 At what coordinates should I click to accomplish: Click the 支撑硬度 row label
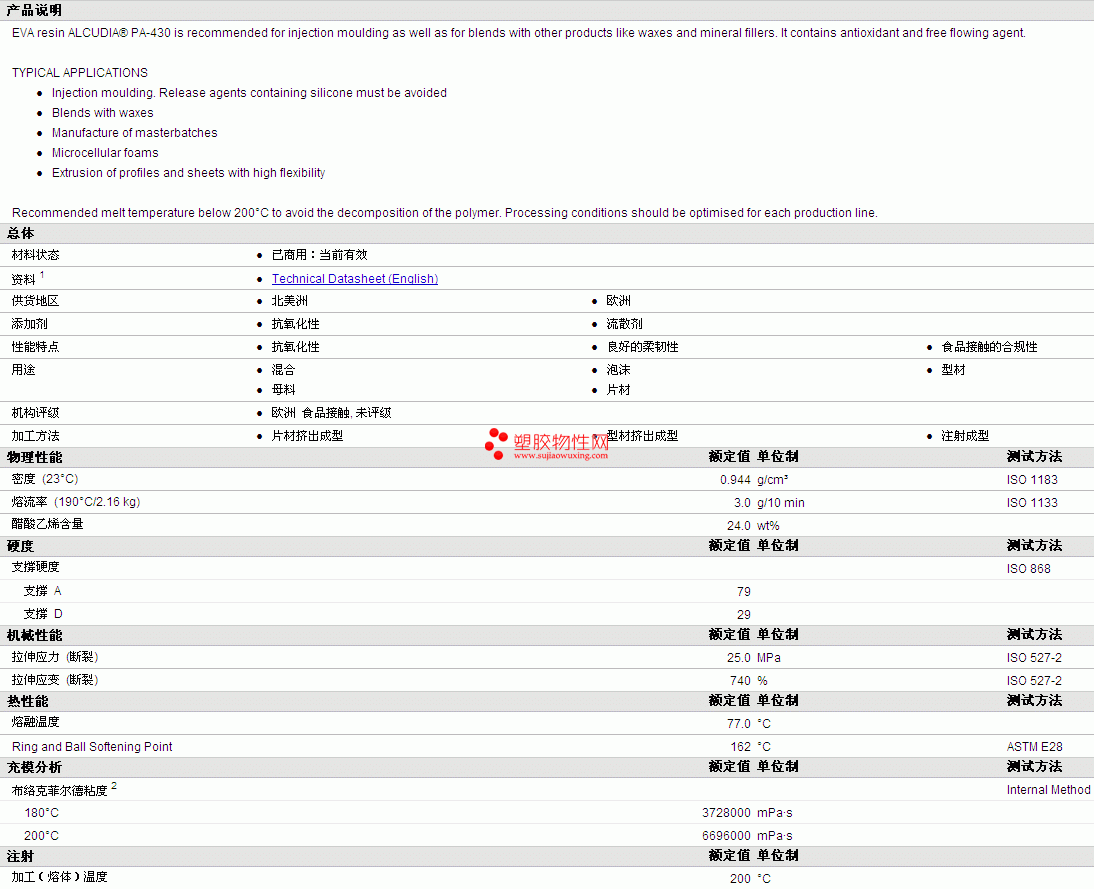35,567
